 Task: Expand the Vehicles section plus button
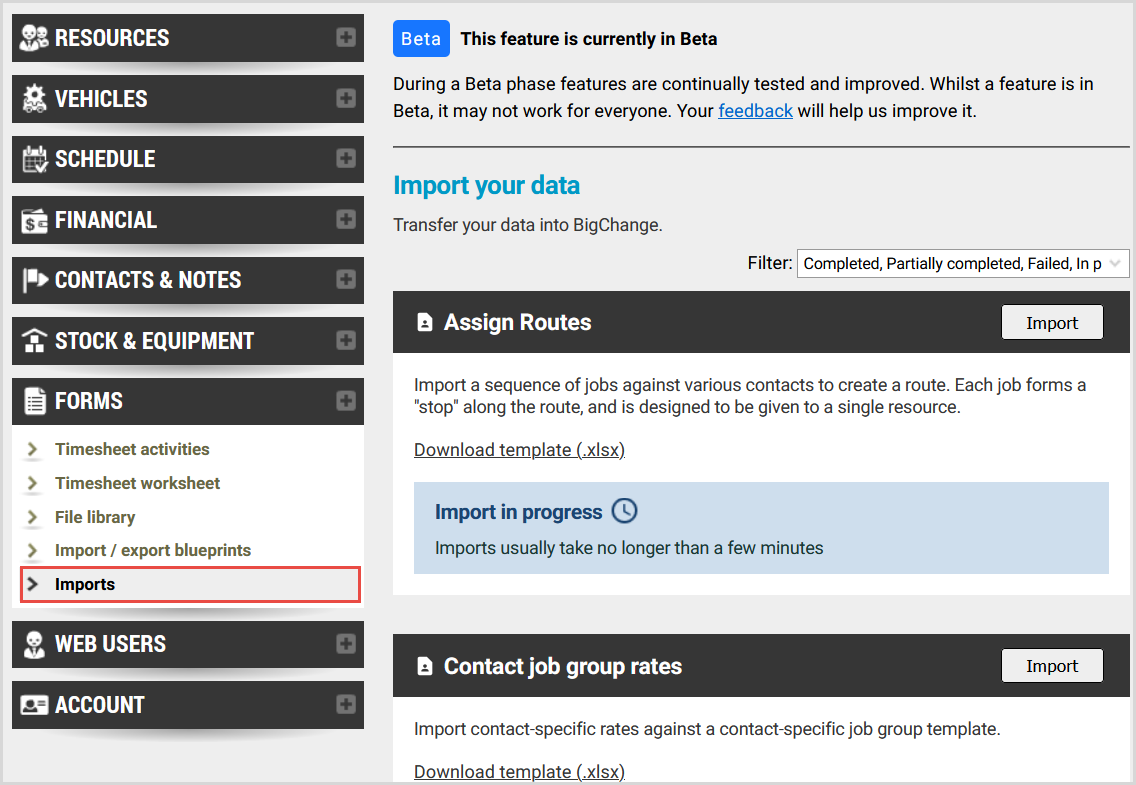[346, 99]
